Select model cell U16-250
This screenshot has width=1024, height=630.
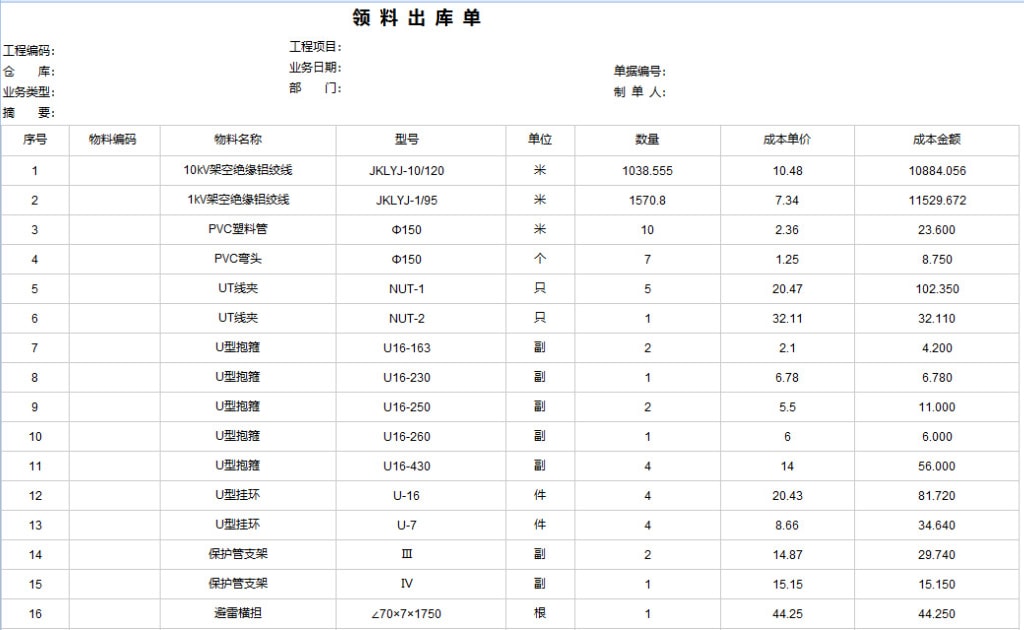tap(421, 407)
